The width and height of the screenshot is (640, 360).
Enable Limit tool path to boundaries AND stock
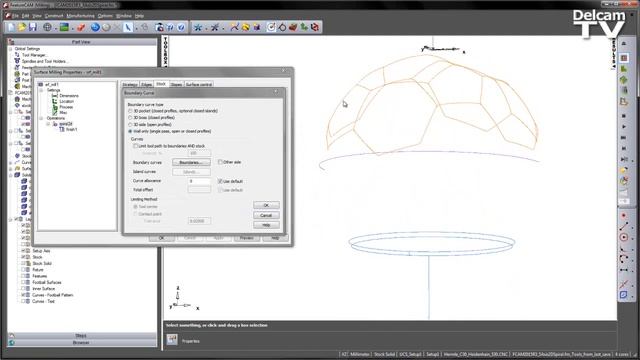(x=136, y=146)
